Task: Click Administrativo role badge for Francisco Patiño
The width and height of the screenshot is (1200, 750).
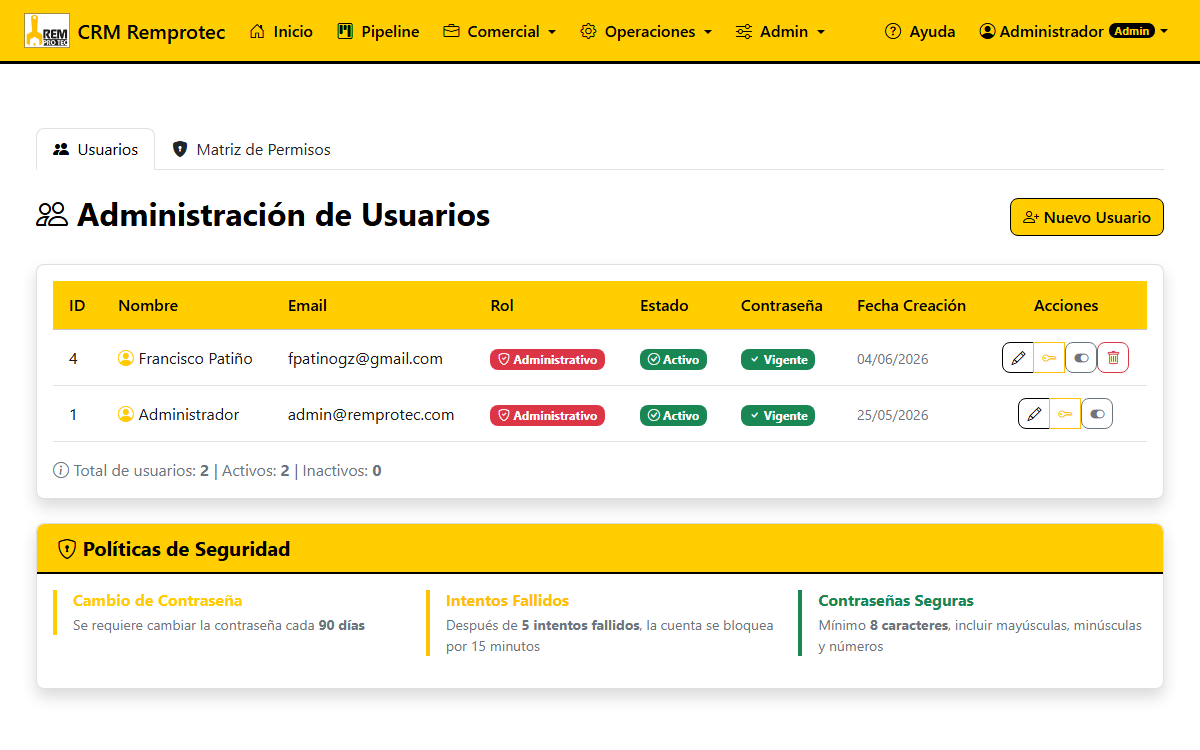Action: click(547, 359)
